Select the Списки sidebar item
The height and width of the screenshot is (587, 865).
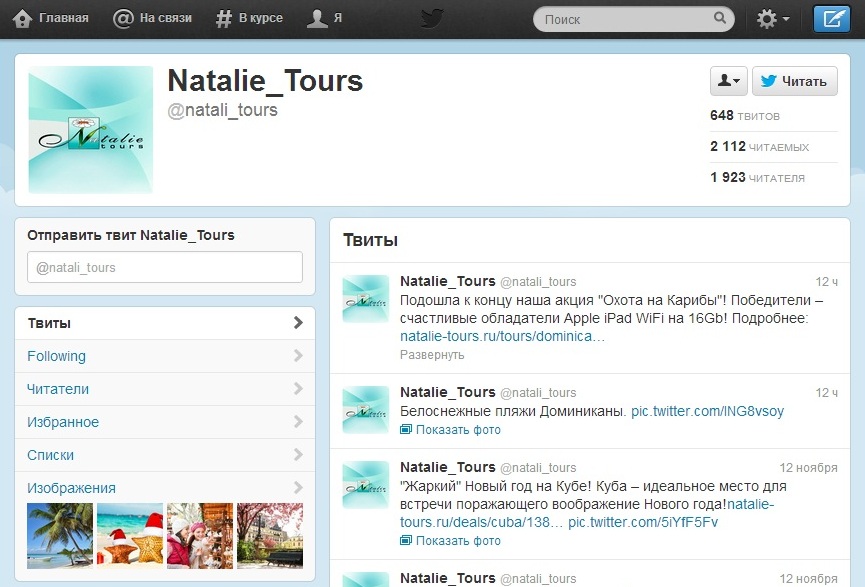pos(165,455)
